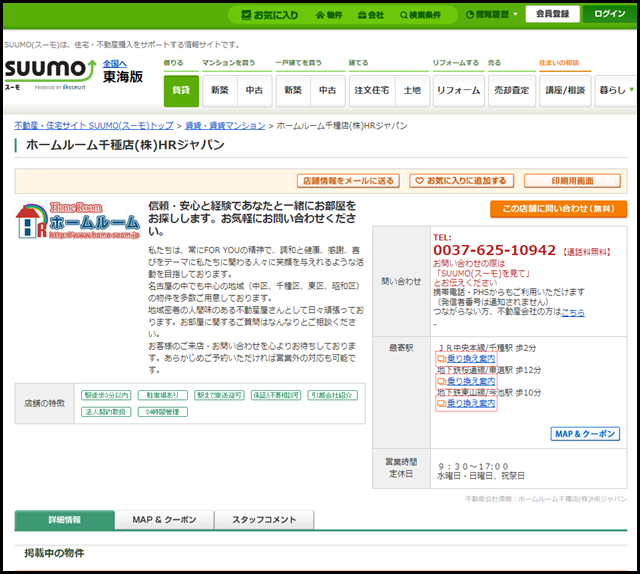
Task: Open the 印刷用画面 print view
Action: click(572, 181)
